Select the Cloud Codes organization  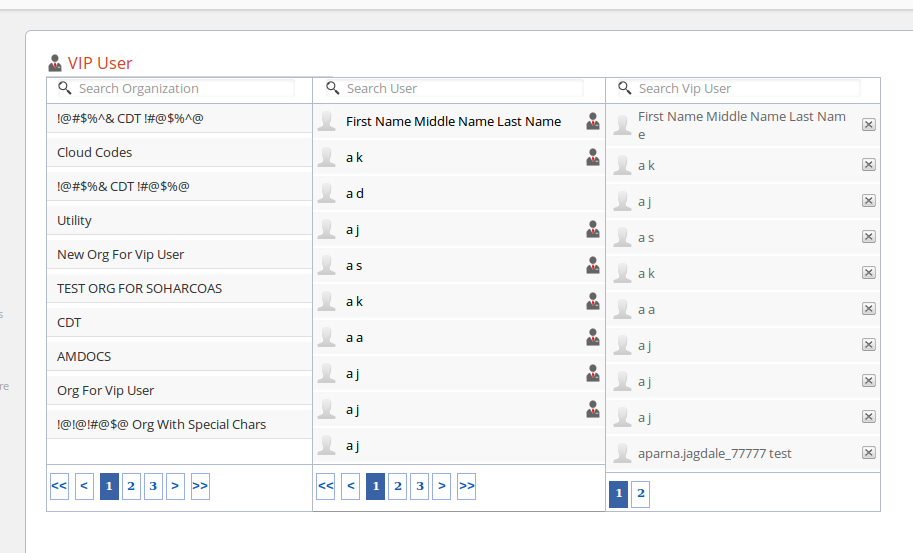95,152
